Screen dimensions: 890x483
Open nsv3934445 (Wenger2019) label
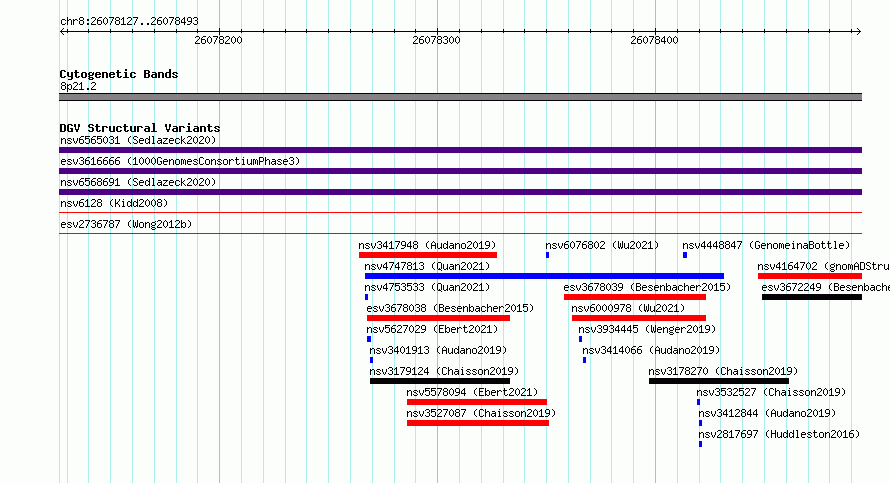point(647,329)
